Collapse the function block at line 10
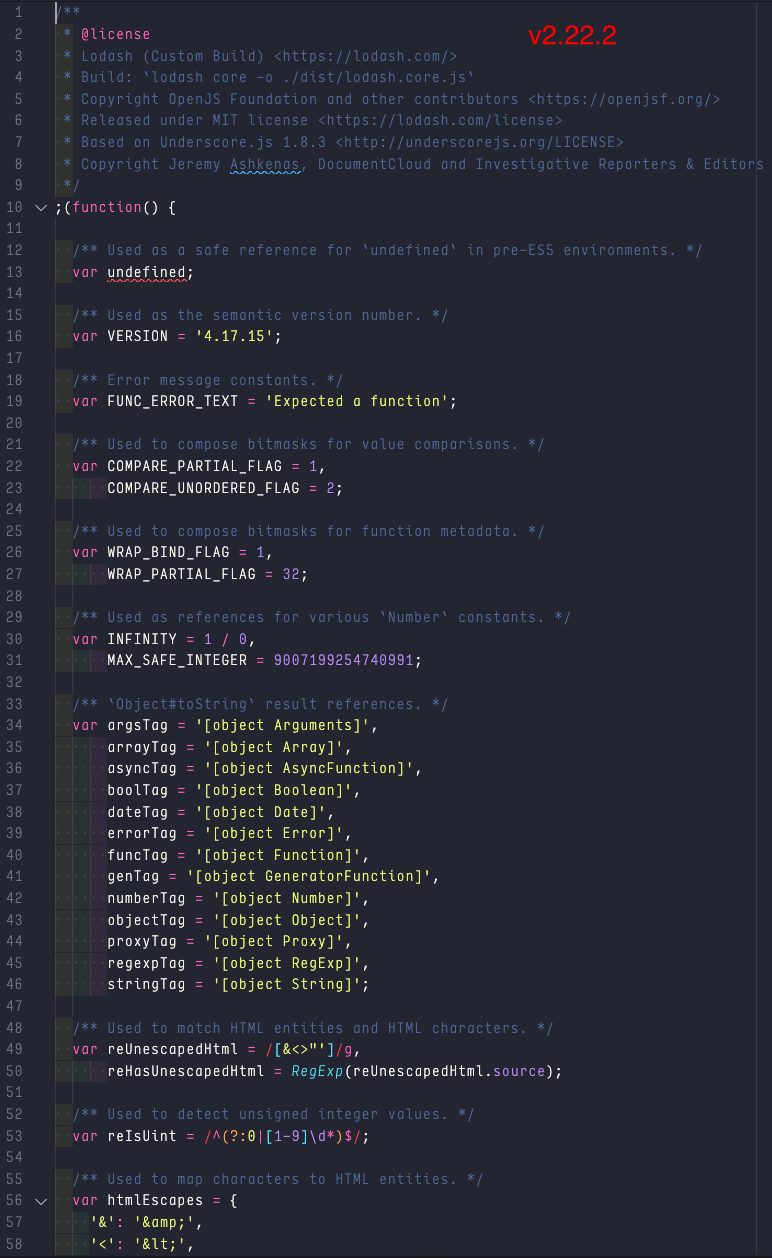The width and height of the screenshot is (772, 1258). tap(41, 208)
